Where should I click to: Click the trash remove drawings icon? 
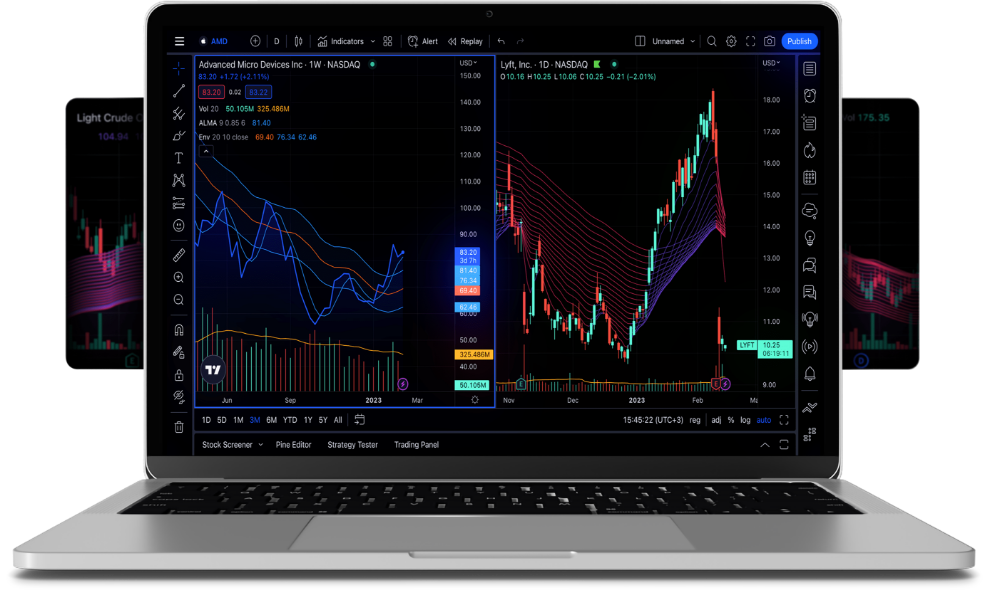[x=179, y=427]
